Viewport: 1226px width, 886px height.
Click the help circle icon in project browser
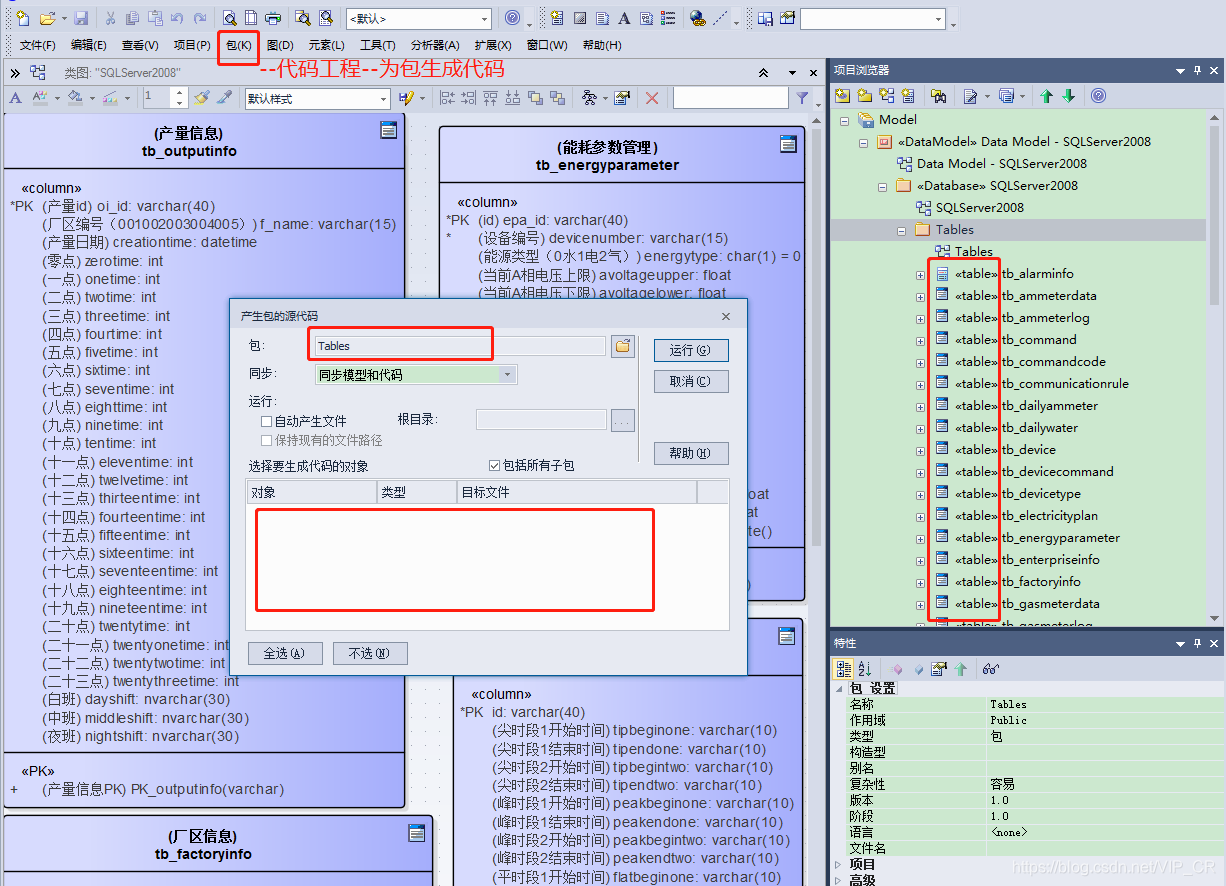tap(1098, 96)
